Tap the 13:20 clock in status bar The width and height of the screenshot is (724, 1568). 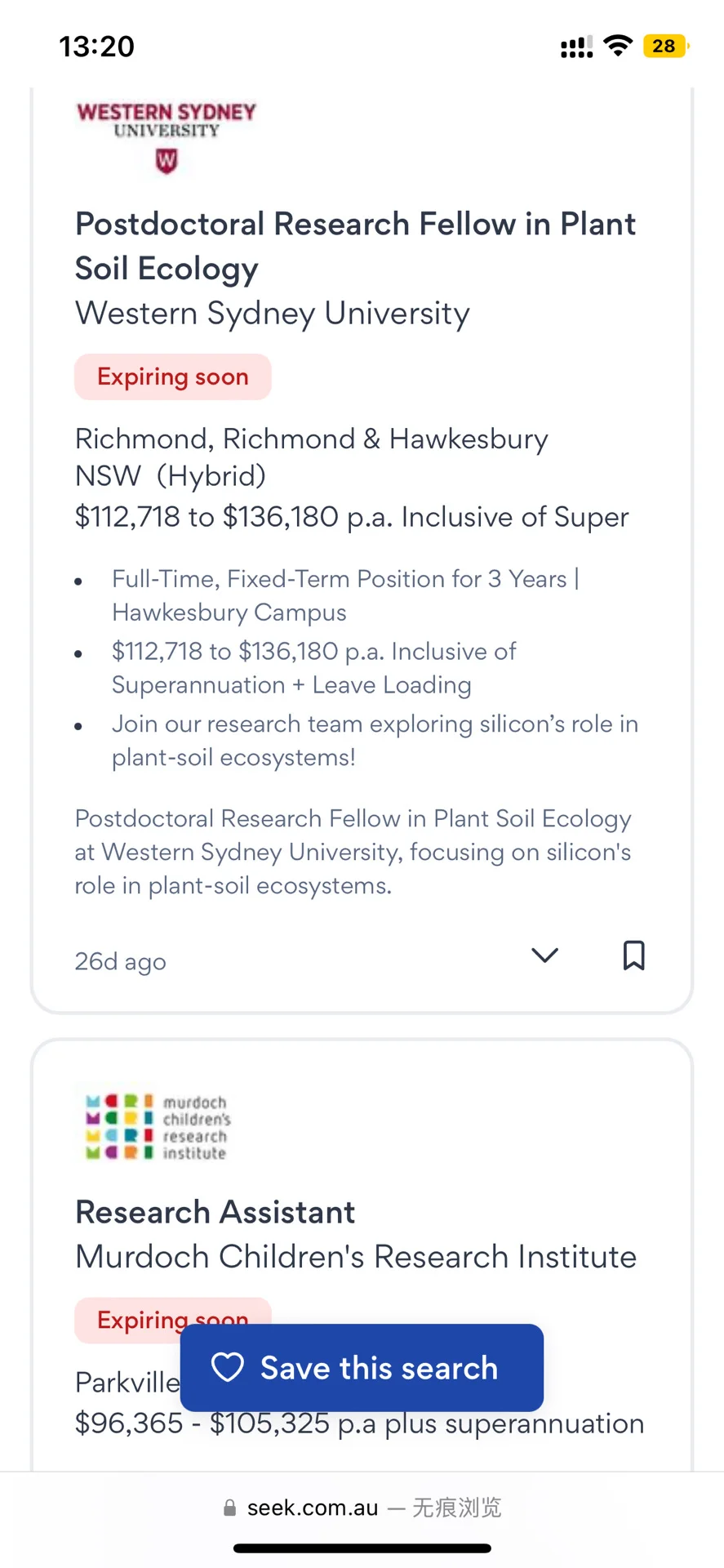pyautogui.click(x=96, y=47)
